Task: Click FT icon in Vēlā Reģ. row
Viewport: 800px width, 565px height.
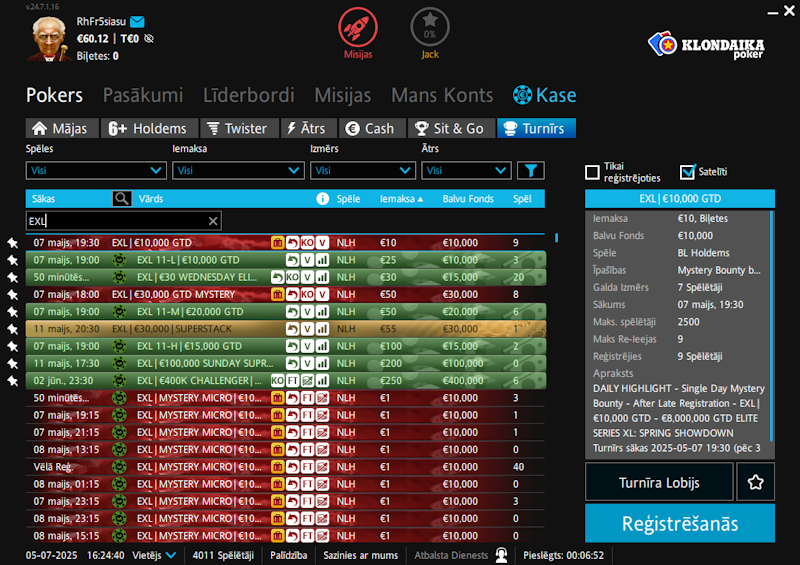Action: tap(307, 467)
